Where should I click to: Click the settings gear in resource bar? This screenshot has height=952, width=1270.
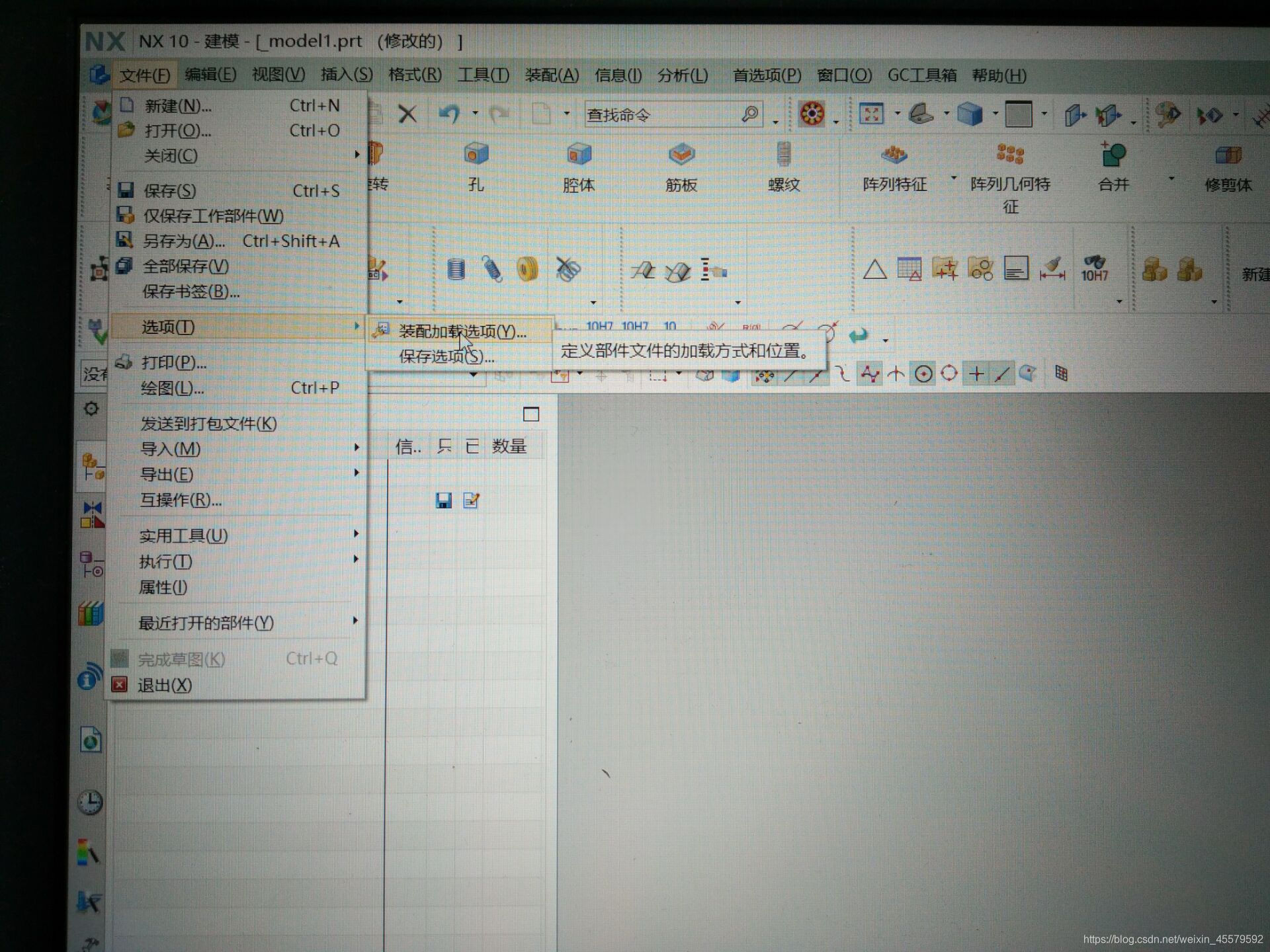(91, 409)
